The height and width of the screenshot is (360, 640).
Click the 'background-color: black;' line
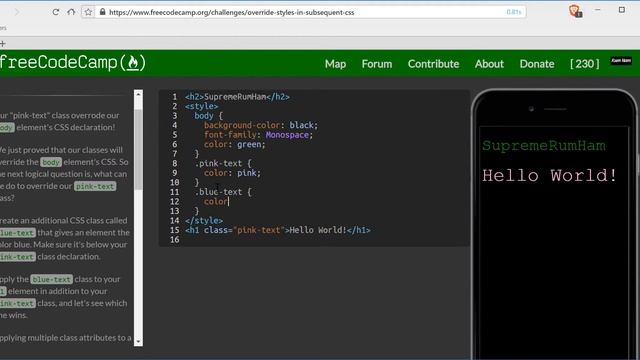[261, 125]
